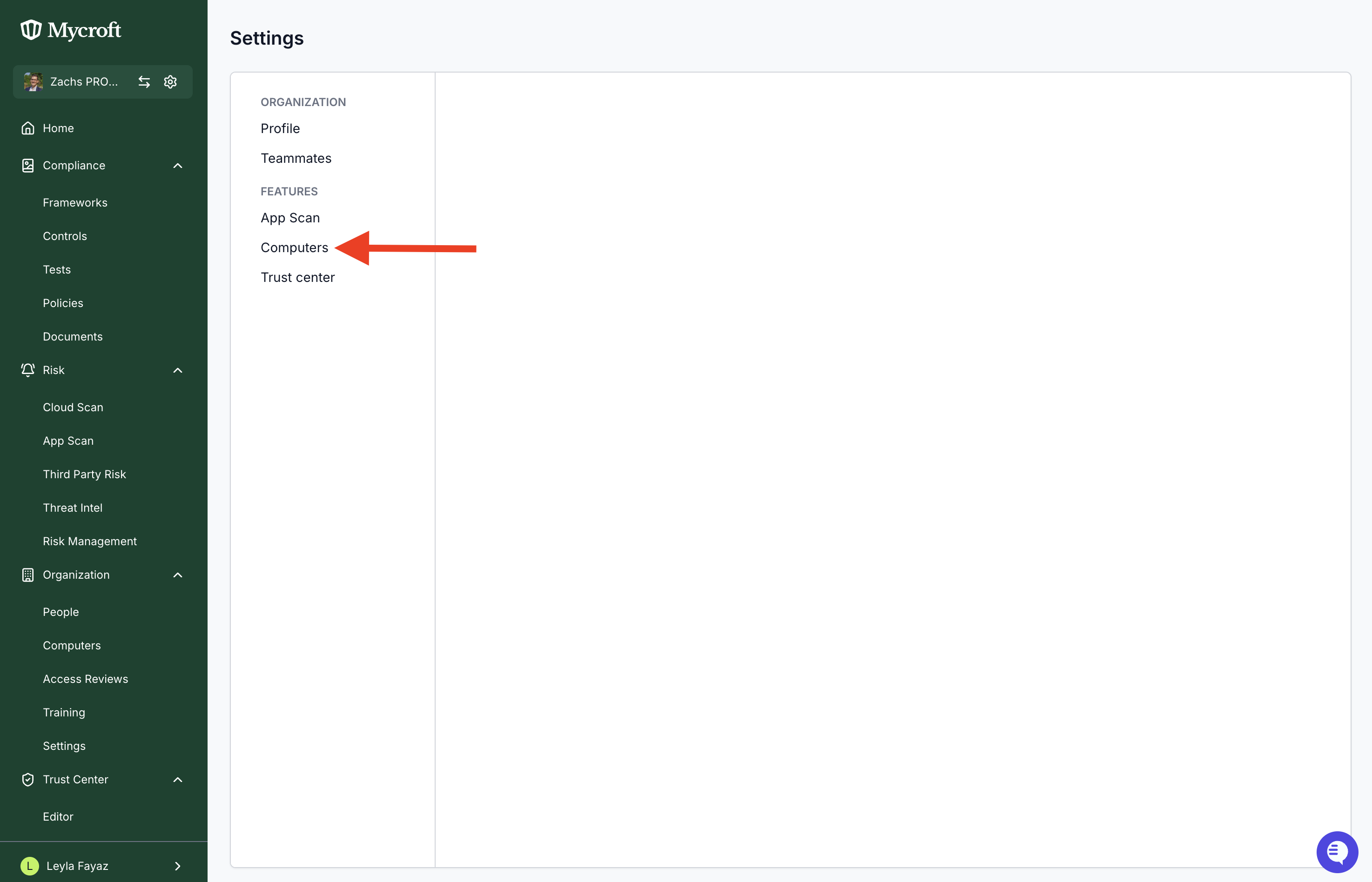Open Risk Management

pos(90,541)
